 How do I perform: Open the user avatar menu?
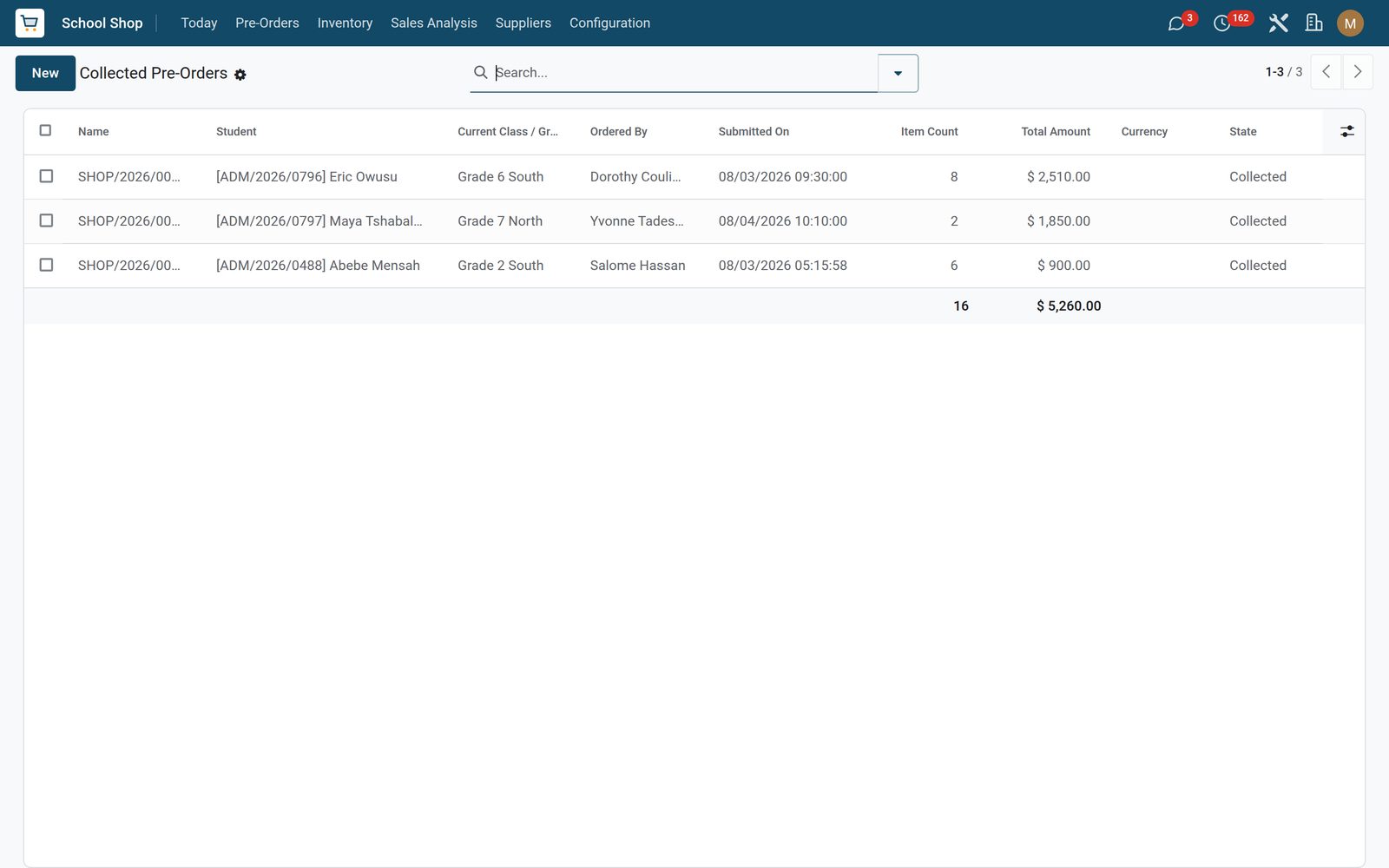coord(1350,23)
